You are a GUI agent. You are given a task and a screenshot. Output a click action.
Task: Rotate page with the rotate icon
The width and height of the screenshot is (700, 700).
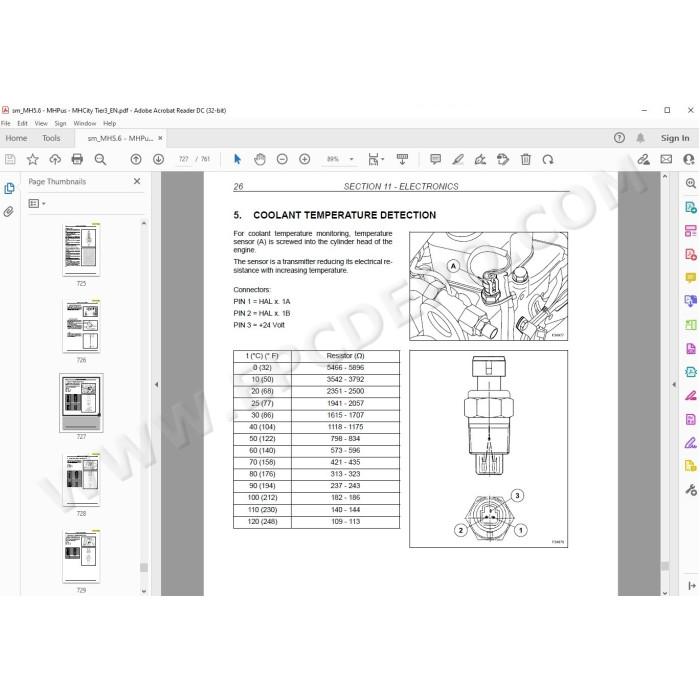548,159
